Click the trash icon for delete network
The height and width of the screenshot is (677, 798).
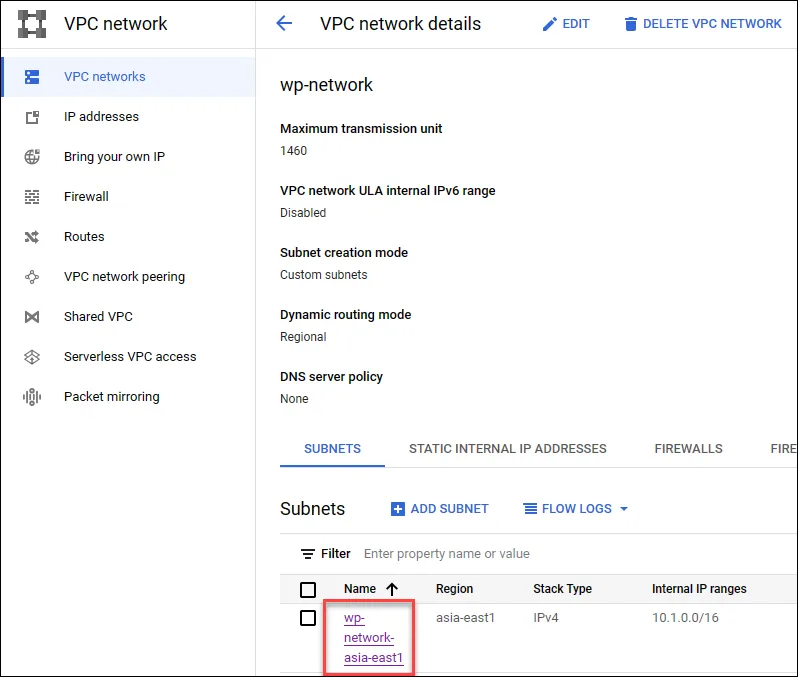(631, 24)
